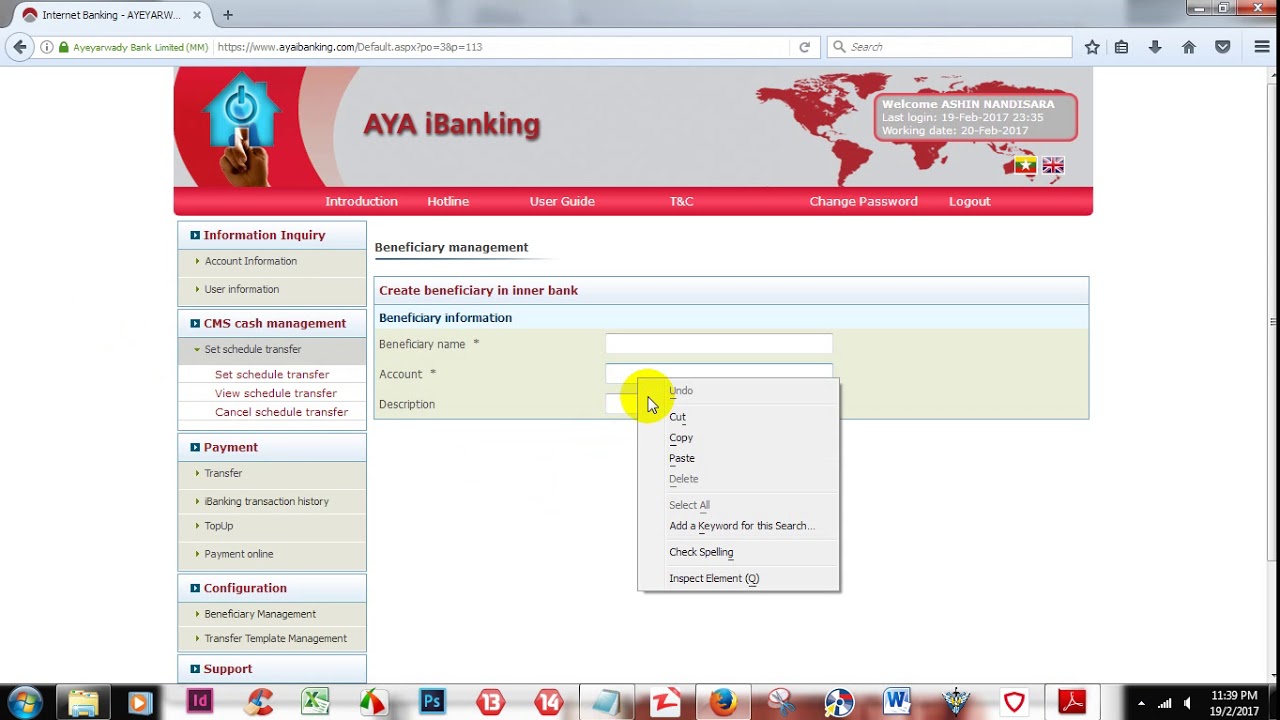The height and width of the screenshot is (720, 1280).
Task: Open the Change Password link
Action: pos(863,201)
